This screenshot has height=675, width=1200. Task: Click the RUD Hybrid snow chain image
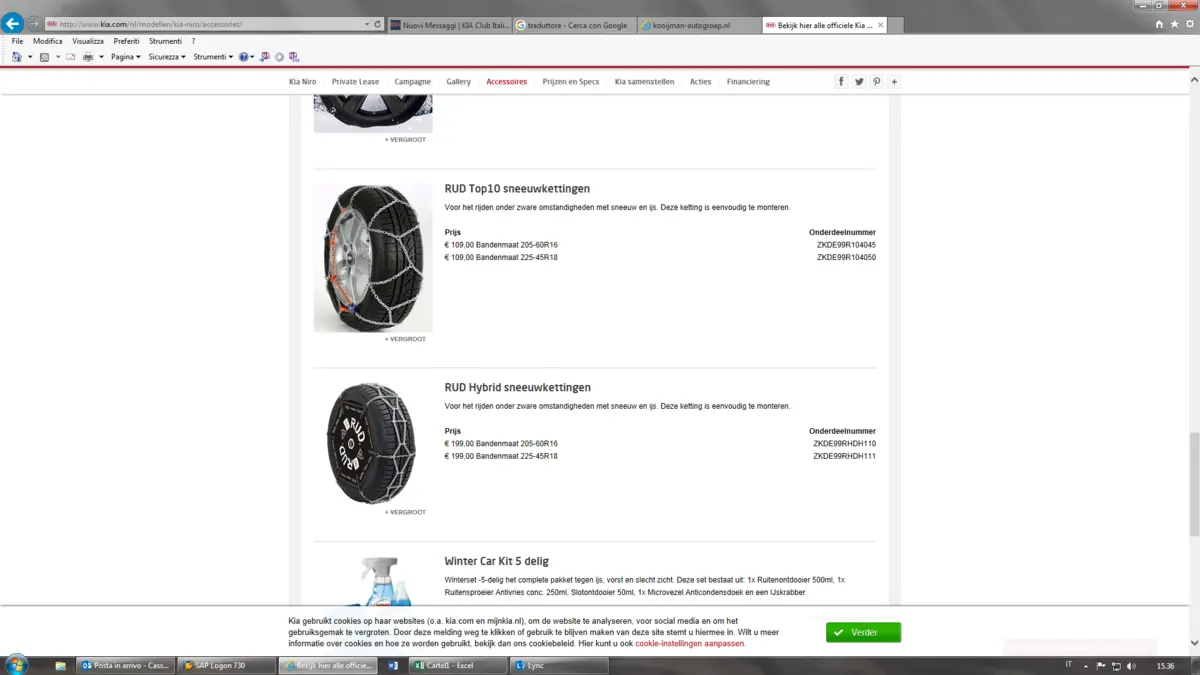pyautogui.click(x=373, y=443)
